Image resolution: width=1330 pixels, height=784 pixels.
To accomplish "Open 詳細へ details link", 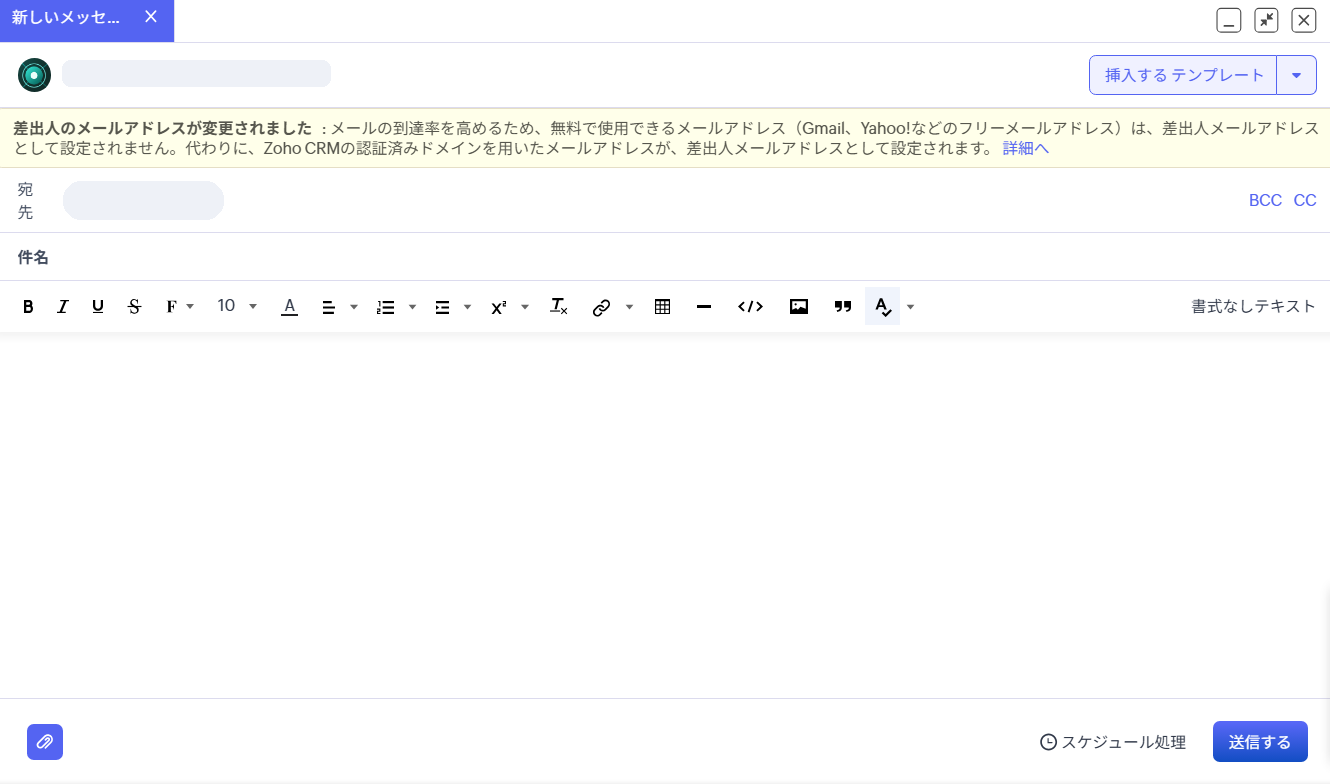I will point(1026,148).
